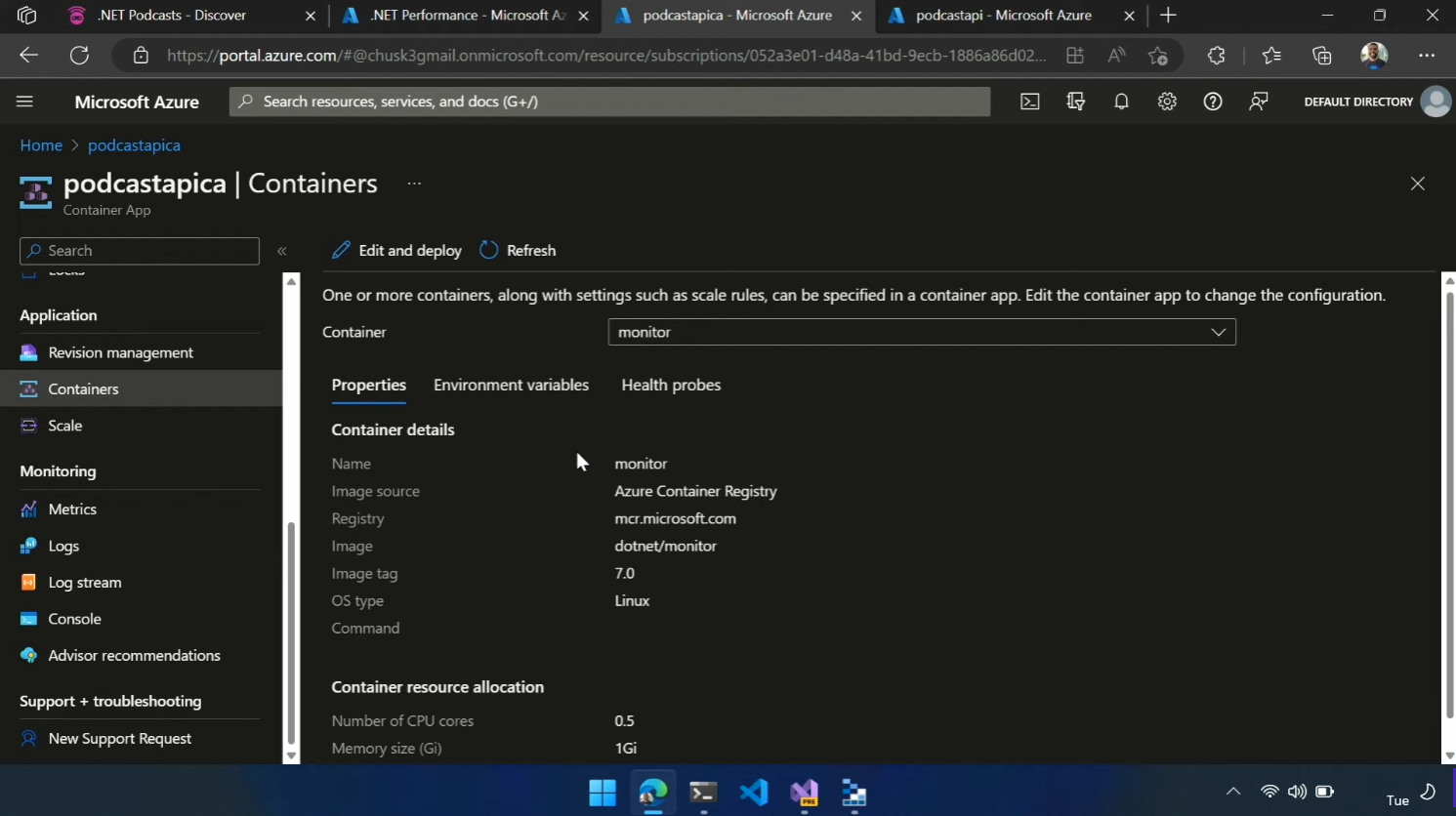Switch to the Health probes tab
The height and width of the screenshot is (816, 1456).
[671, 385]
